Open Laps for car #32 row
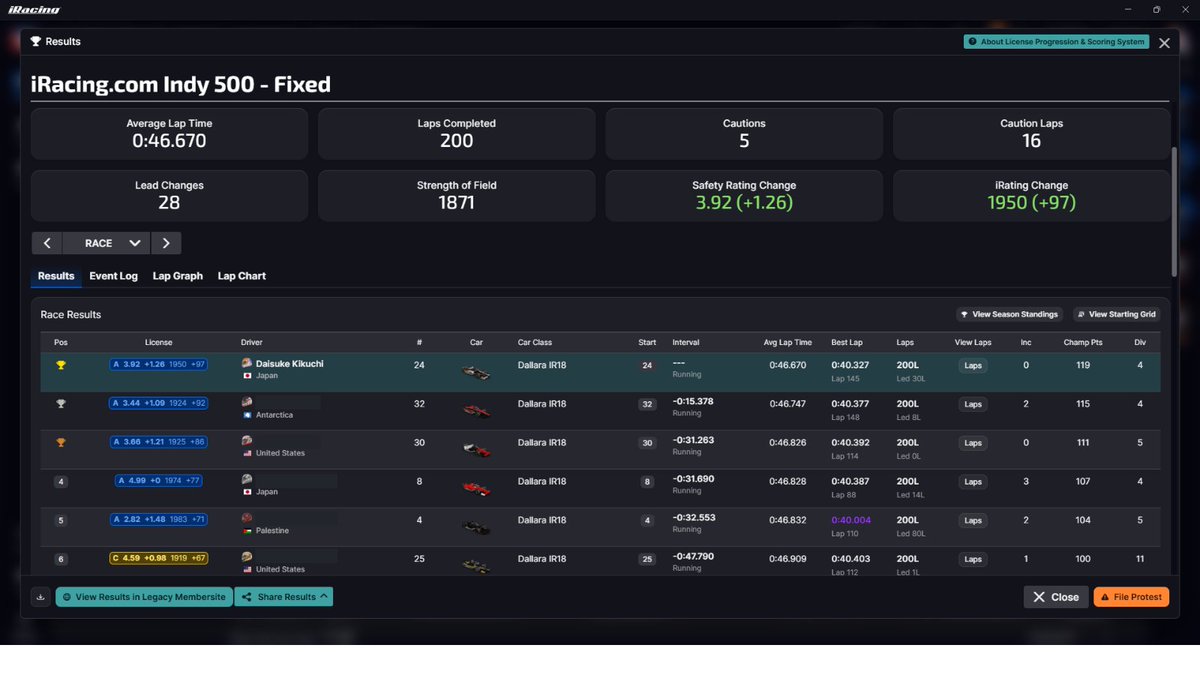 (973, 404)
